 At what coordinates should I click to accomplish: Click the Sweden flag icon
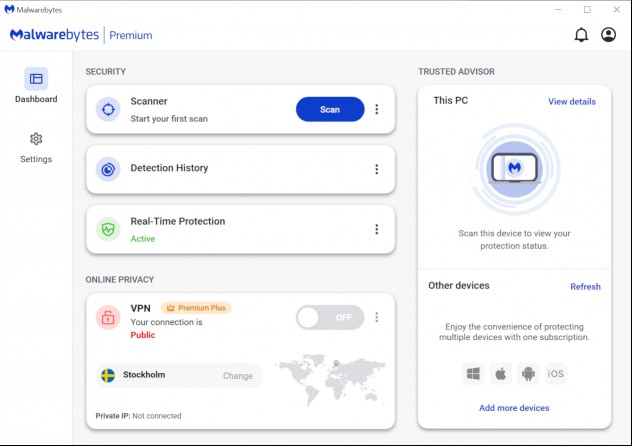[x=108, y=375]
